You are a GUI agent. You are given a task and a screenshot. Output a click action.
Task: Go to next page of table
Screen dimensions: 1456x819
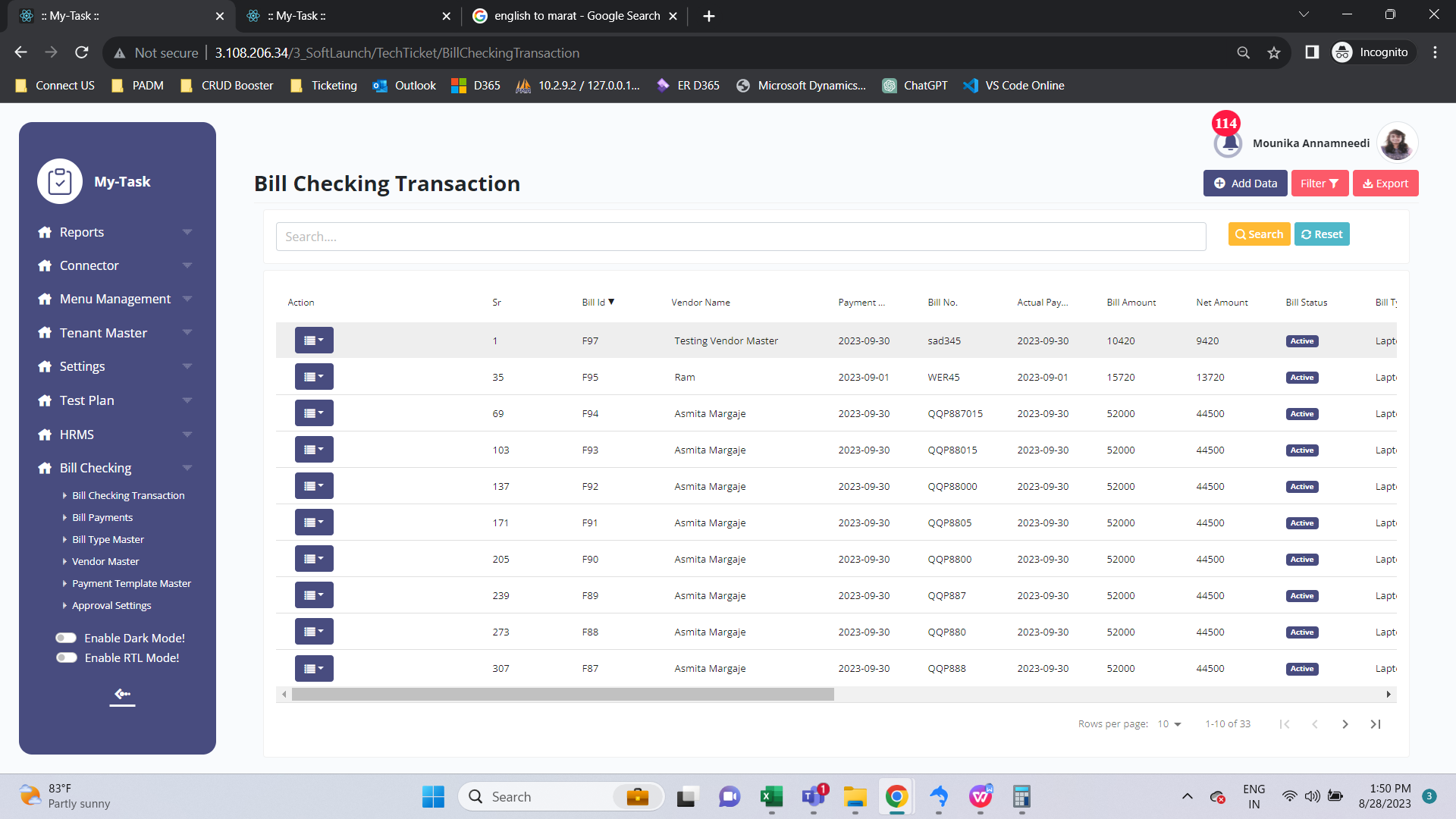[1345, 724]
